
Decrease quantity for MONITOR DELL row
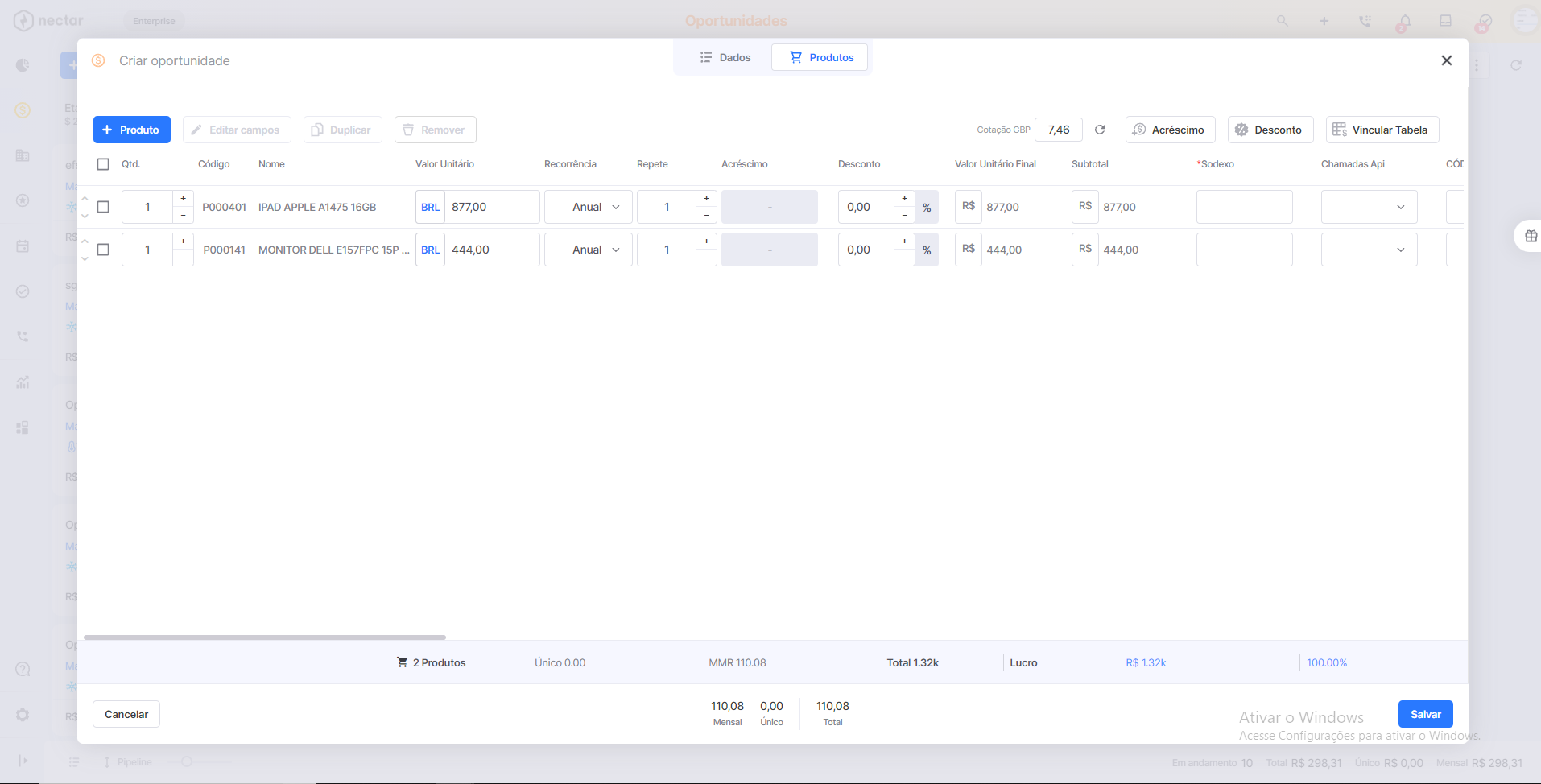click(184, 258)
